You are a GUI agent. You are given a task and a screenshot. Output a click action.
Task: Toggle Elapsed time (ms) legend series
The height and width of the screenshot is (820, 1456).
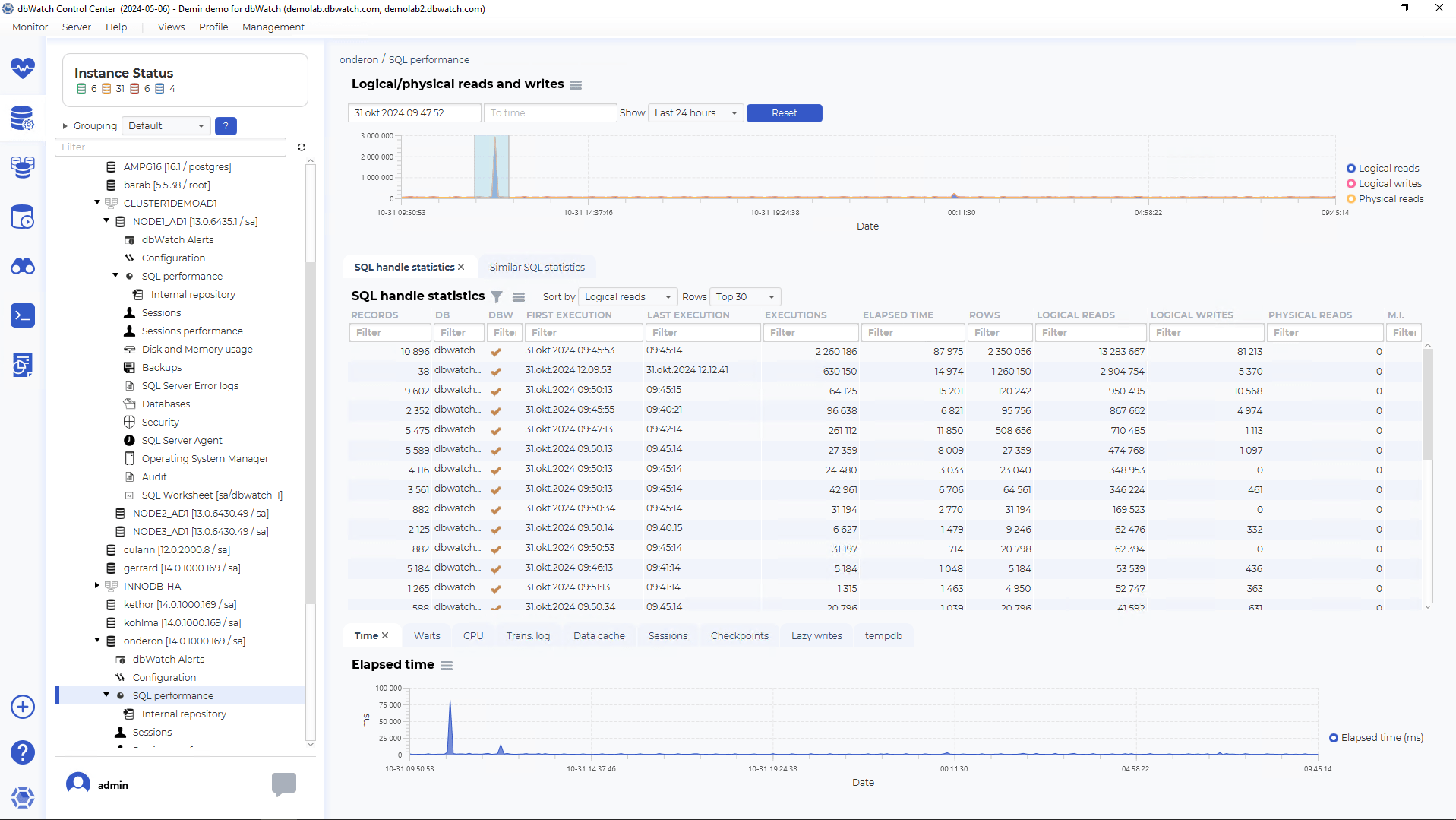tap(1376, 738)
